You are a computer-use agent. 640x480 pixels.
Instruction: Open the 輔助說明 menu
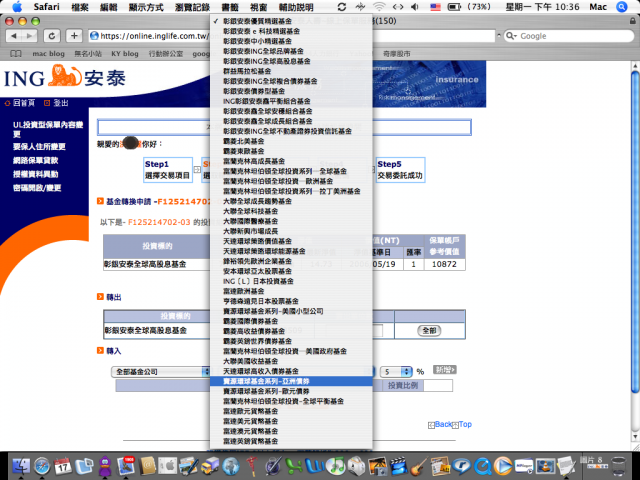[296, 7]
